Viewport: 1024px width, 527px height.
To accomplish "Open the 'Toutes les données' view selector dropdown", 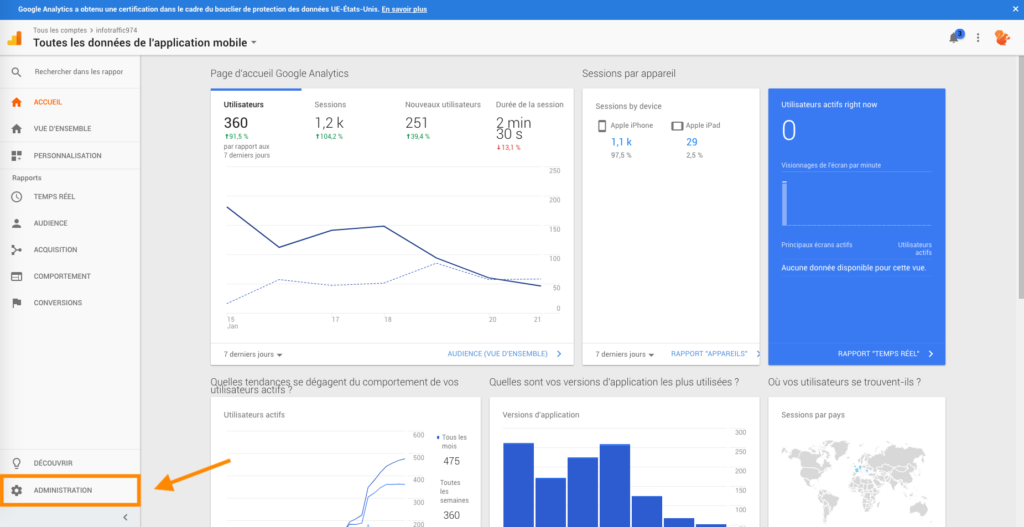I will (145, 42).
